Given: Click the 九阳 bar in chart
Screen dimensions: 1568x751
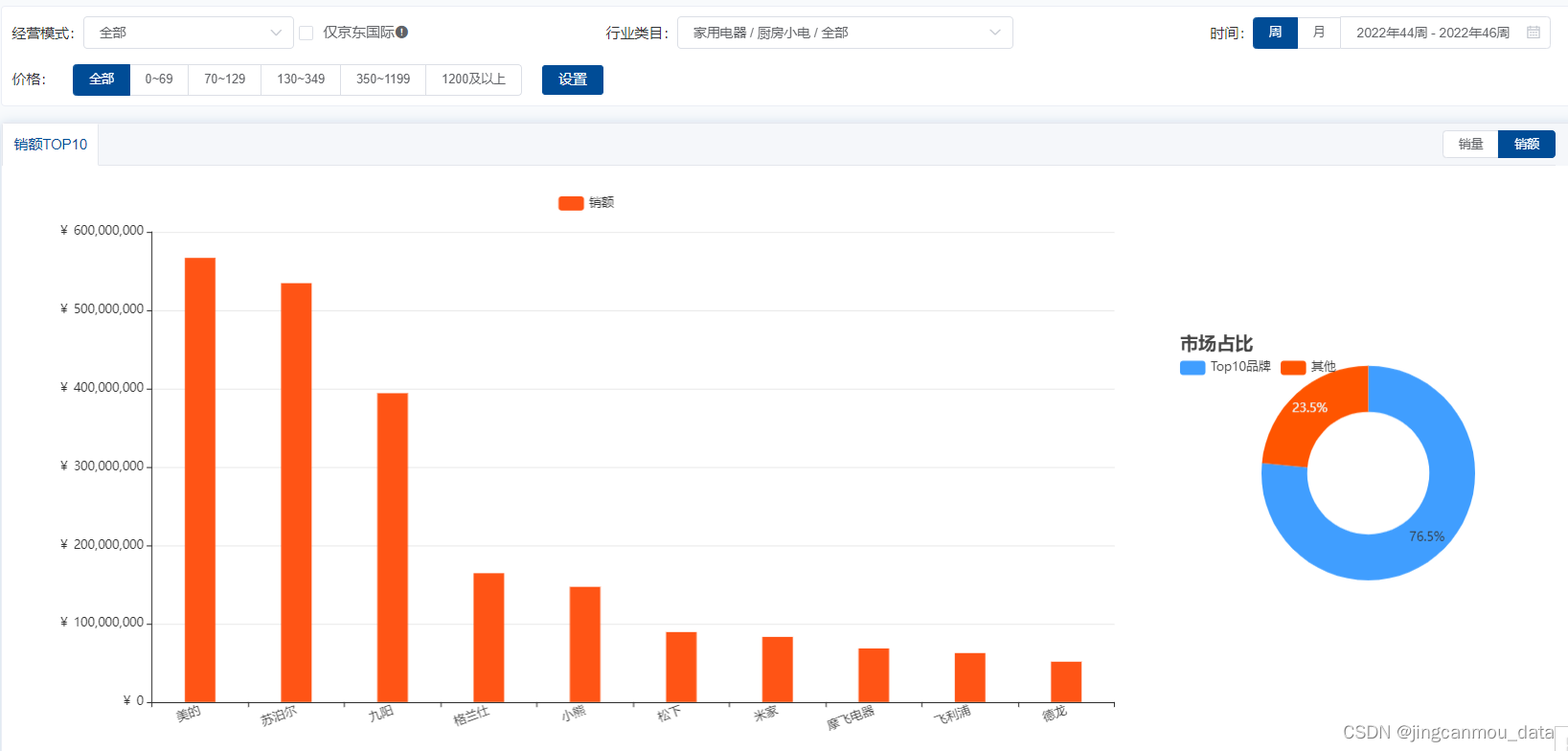Looking at the screenshot, I should pyautogui.click(x=393, y=548).
